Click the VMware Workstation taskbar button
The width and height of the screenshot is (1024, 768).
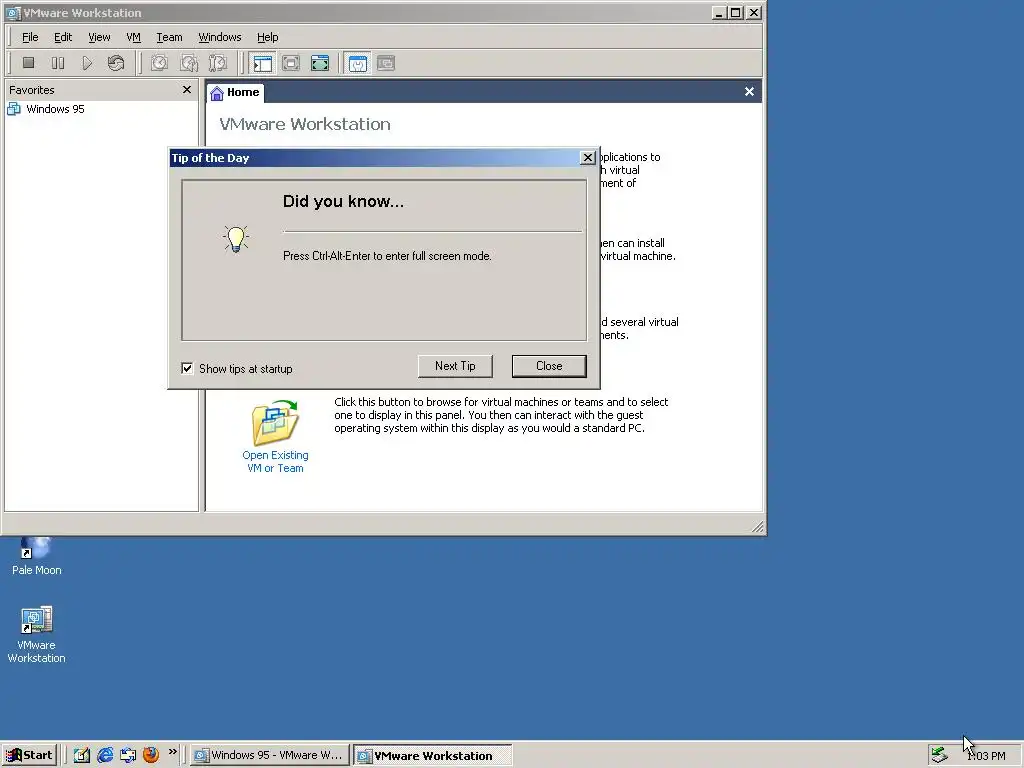tap(432, 756)
